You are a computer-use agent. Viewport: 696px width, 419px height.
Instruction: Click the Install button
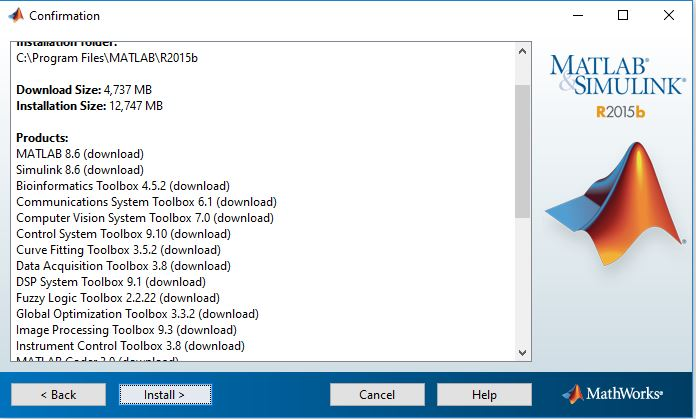(x=165, y=395)
